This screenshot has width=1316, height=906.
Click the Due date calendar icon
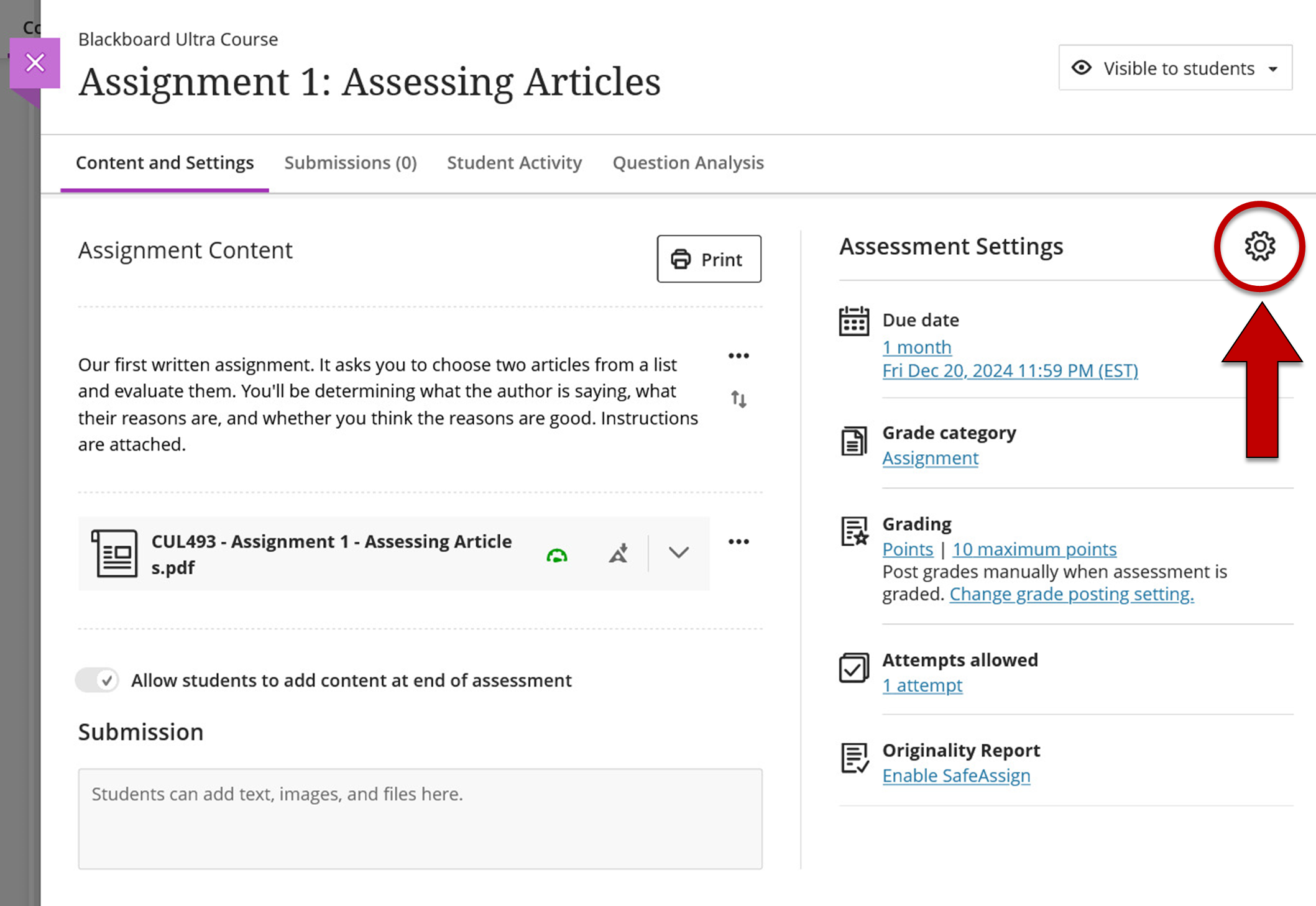coord(854,321)
